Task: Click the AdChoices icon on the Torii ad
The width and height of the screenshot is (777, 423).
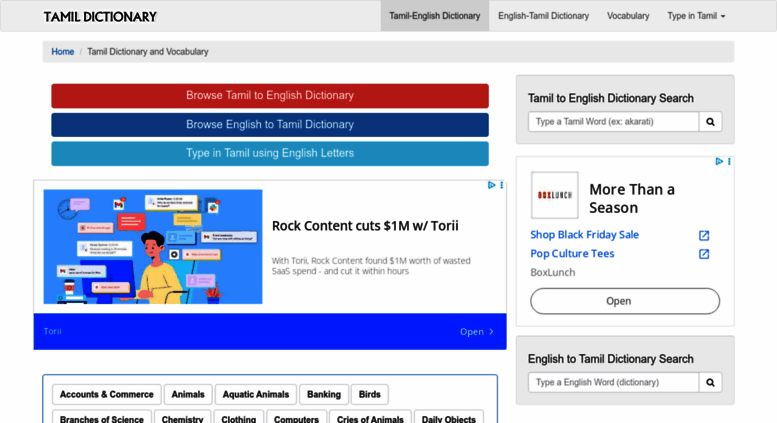Action: pos(491,185)
